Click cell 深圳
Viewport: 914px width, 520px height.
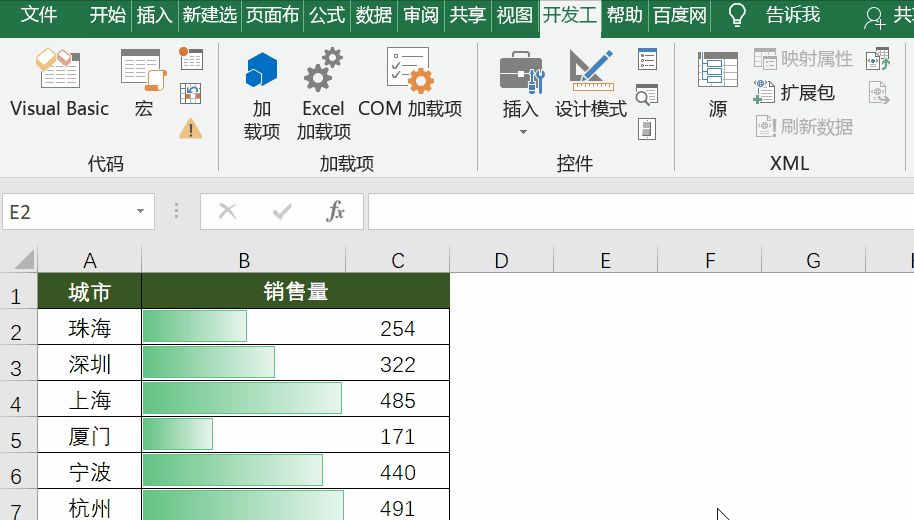click(x=90, y=364)
